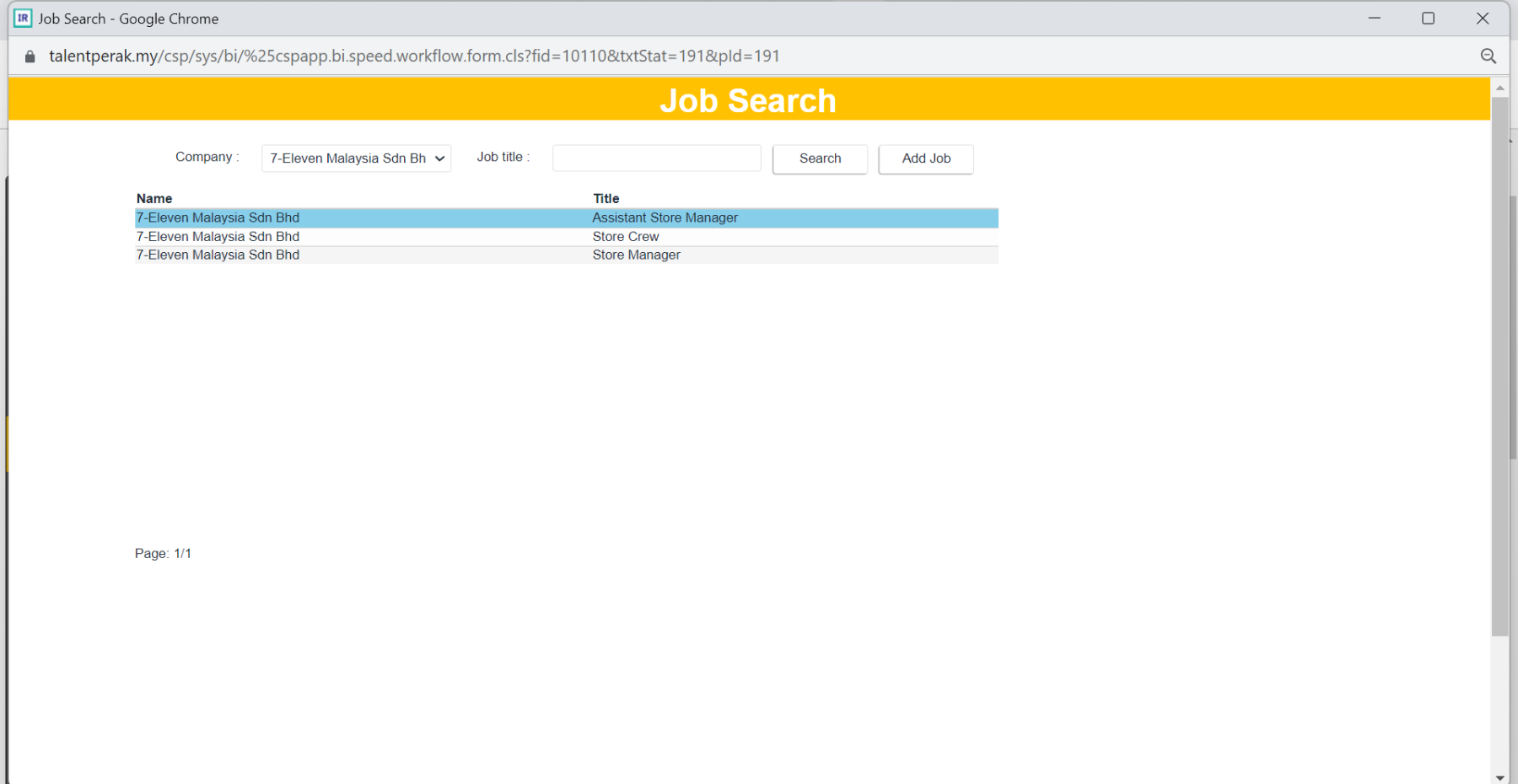Screen dimensions: 1518x784
Task: Maximize the Job Search Chrome window
Action: 1428,19
